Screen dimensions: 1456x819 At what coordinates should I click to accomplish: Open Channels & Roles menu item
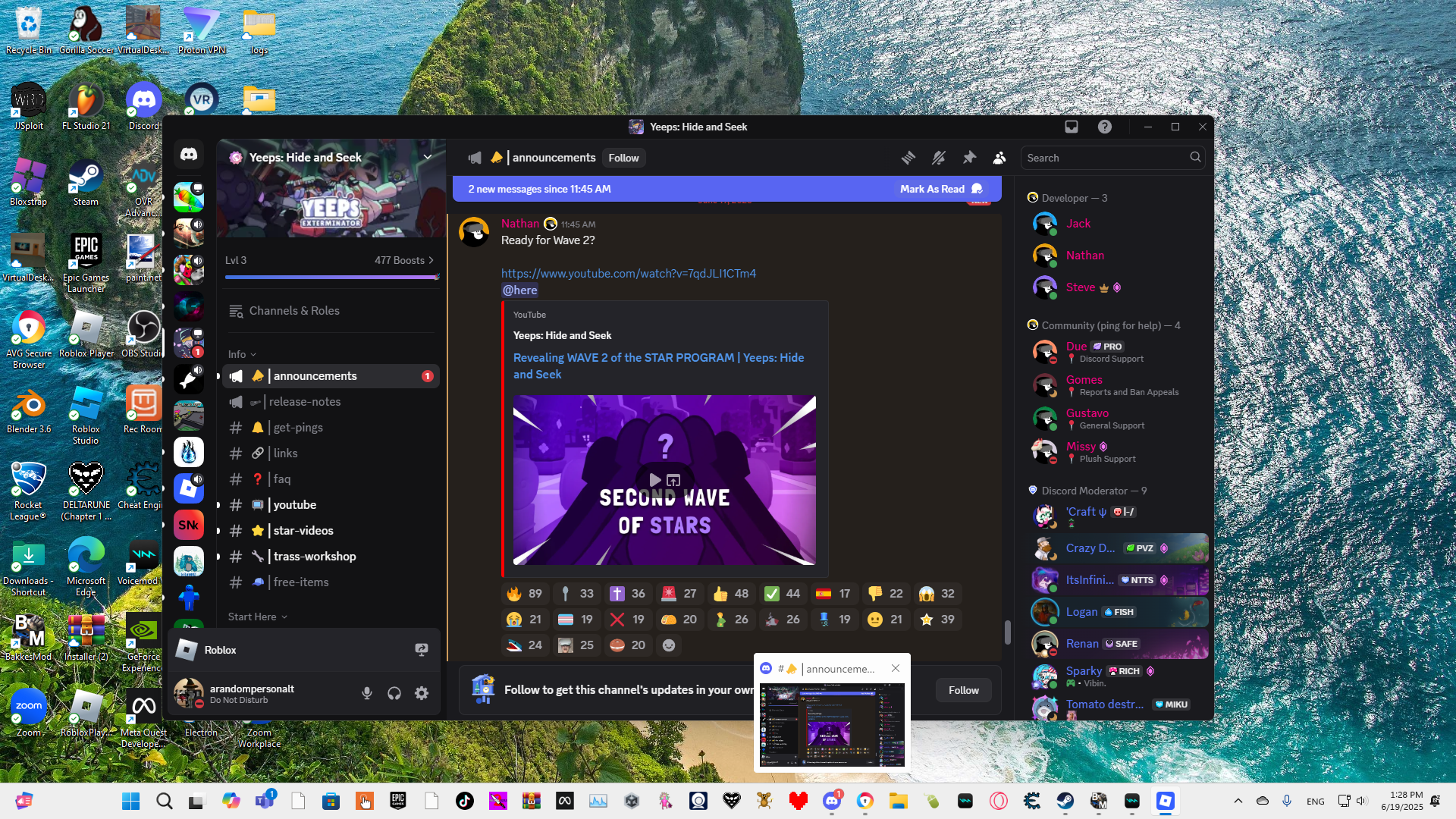[x=294, y=311]
